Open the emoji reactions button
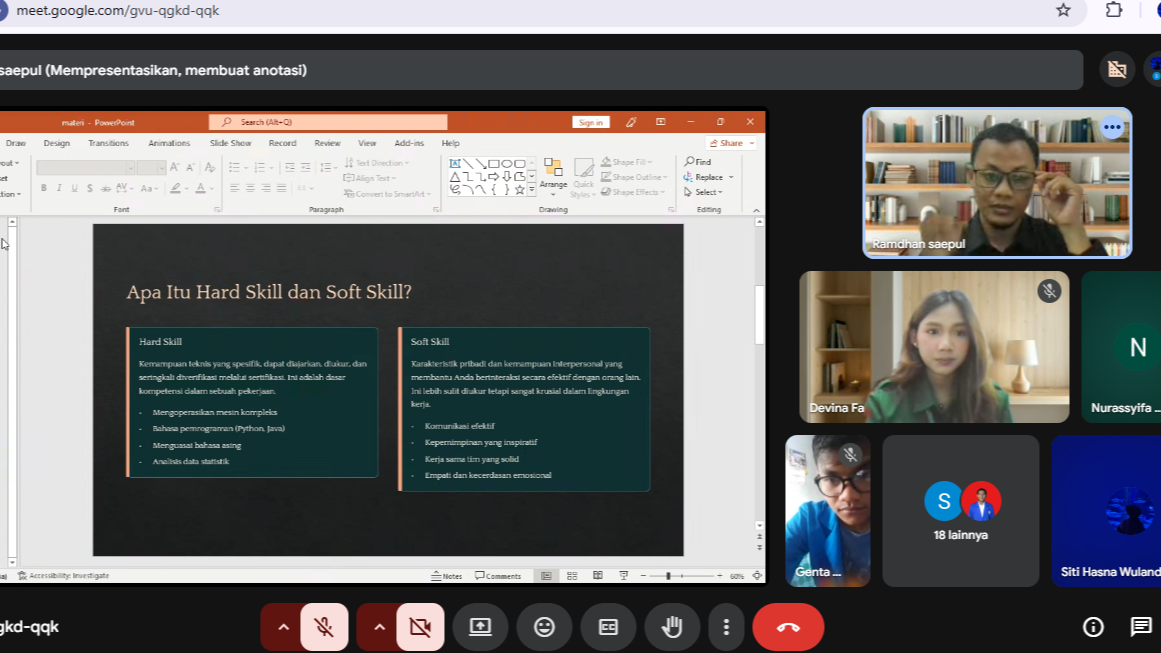 coord(544,627)
